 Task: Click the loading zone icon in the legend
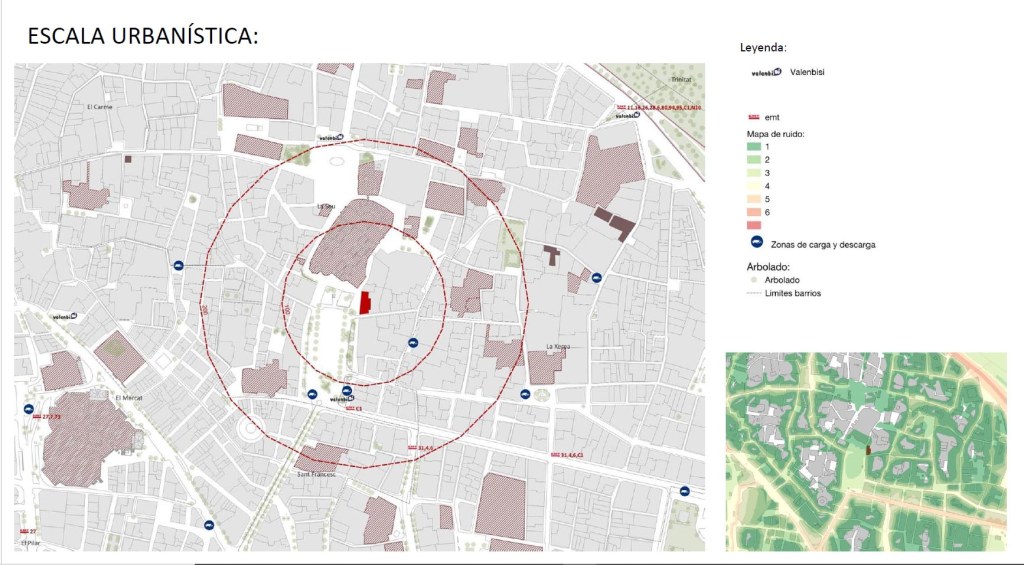coord(755,244)
